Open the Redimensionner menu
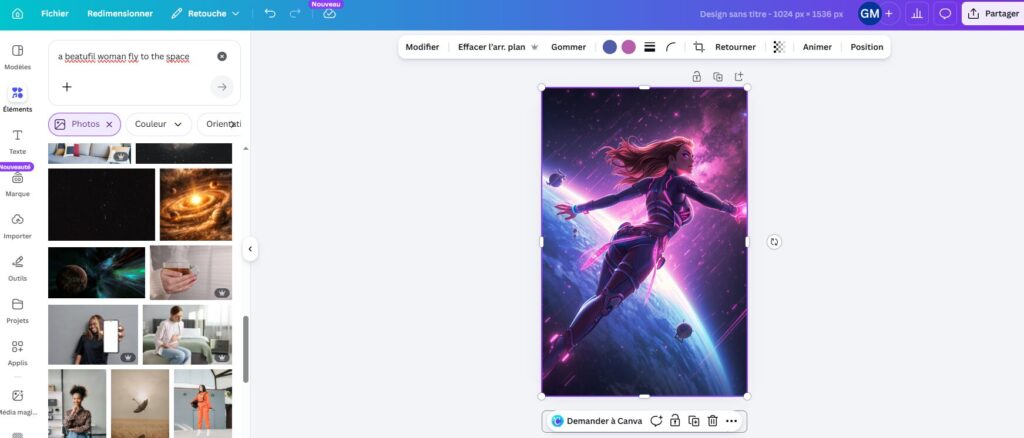This screenshot has width=1024, height=438. tap(120, 14)
